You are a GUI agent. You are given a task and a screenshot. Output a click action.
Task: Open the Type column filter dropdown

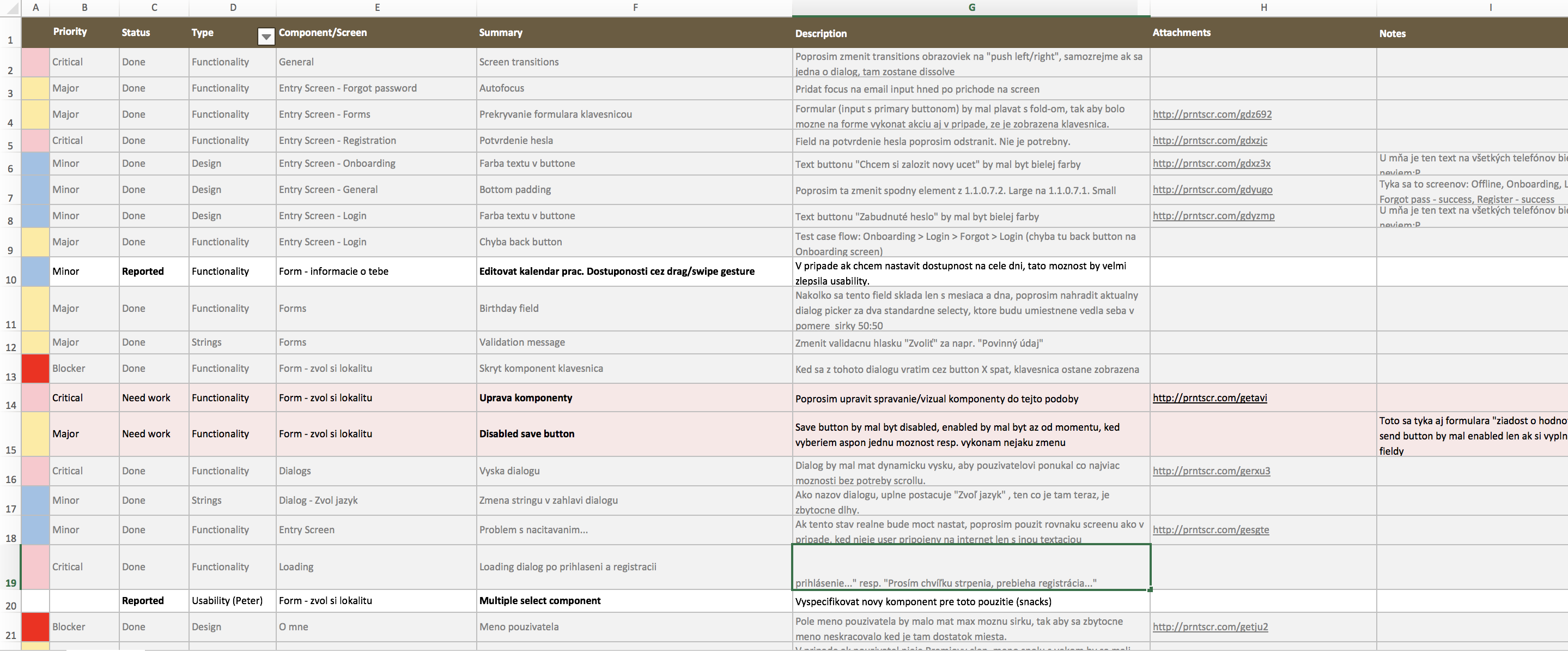pyautogui.click(x=266, y=37)
